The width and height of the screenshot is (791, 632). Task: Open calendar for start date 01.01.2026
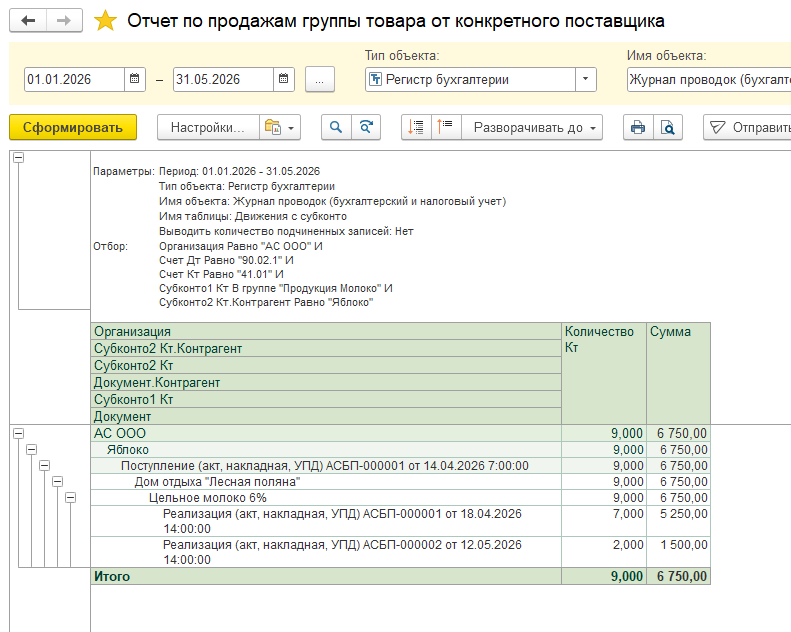click(134, 79)
